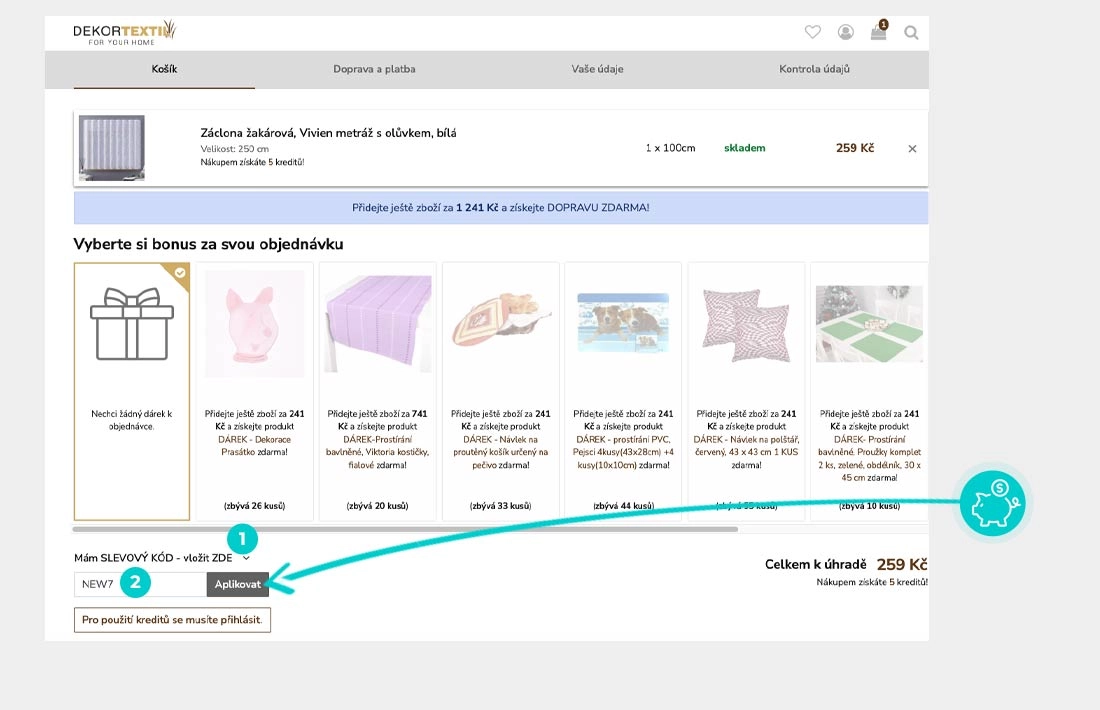Click Aplikovat to apply the coupon

point(238,584)
